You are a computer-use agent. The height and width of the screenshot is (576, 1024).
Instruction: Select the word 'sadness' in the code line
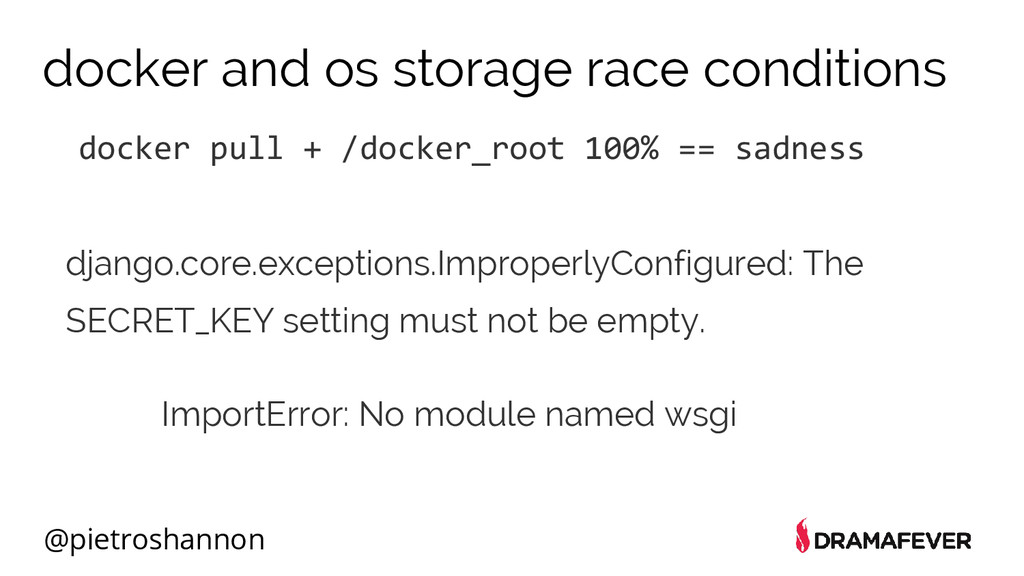(x=799, y=149)
